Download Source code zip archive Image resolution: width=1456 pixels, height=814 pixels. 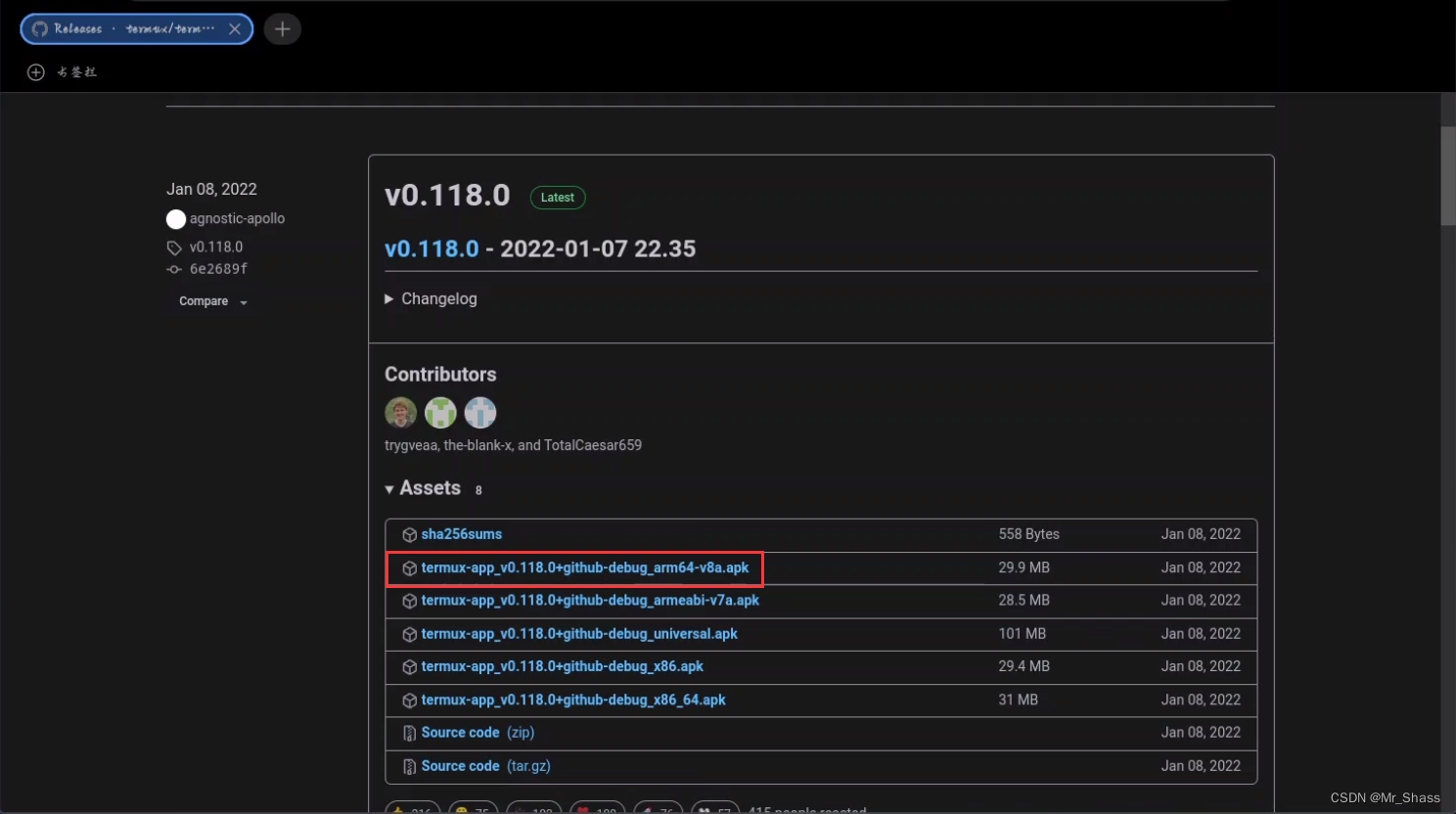[478, 733]
